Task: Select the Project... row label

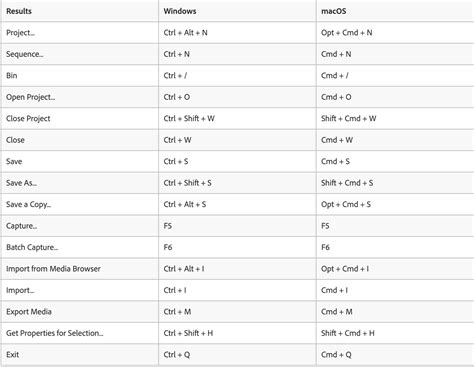Action: click(20, 33)
